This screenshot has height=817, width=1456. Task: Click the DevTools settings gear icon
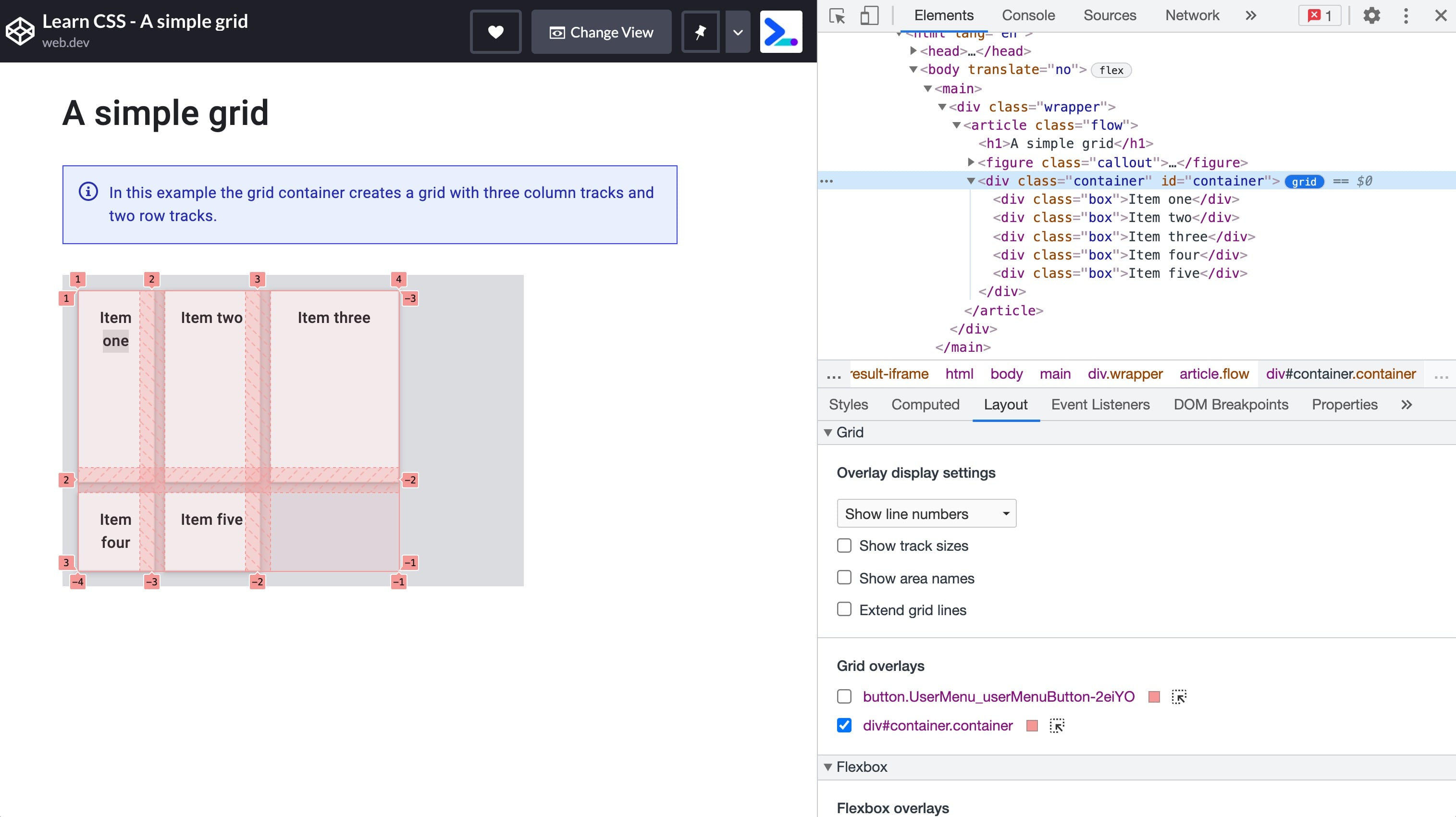click(x=1372, y=15)
